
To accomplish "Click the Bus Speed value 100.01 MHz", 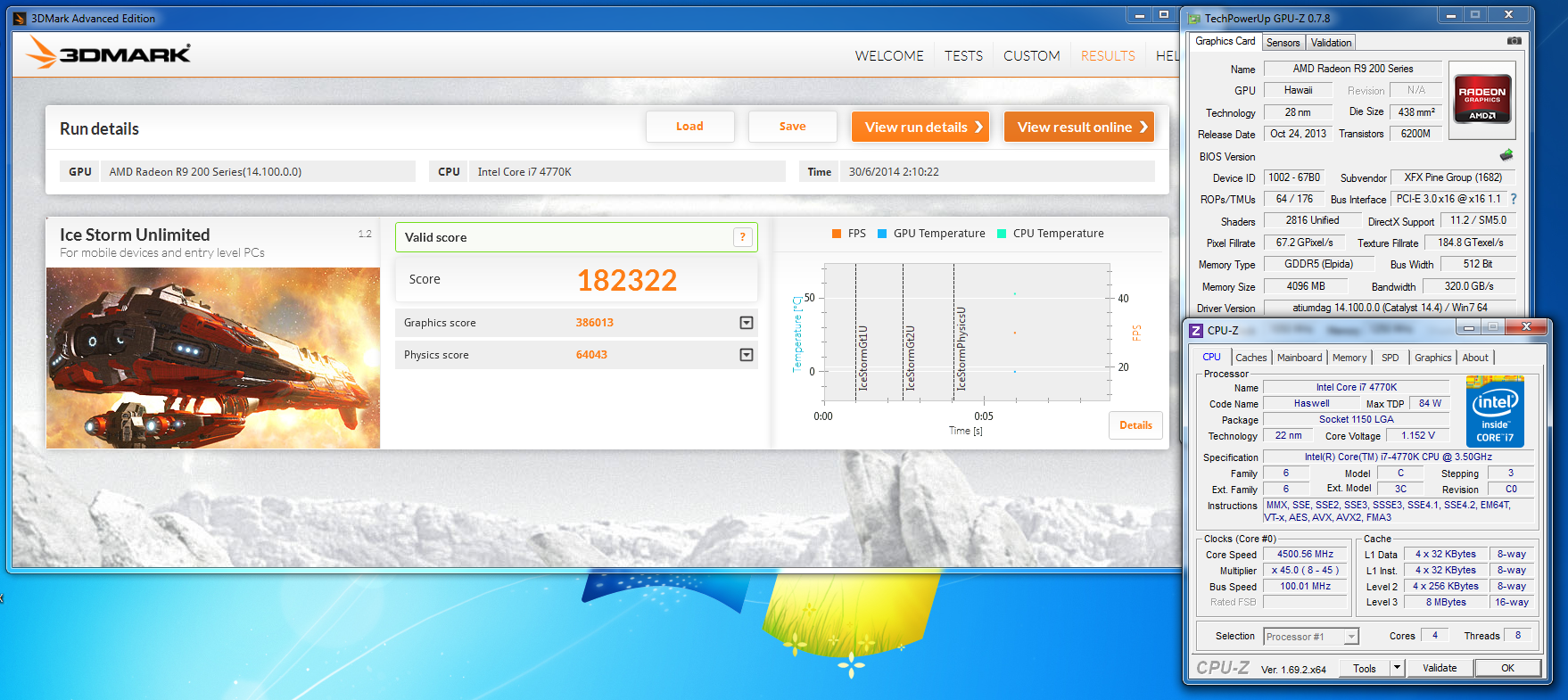I will [x=1305, y=586].
